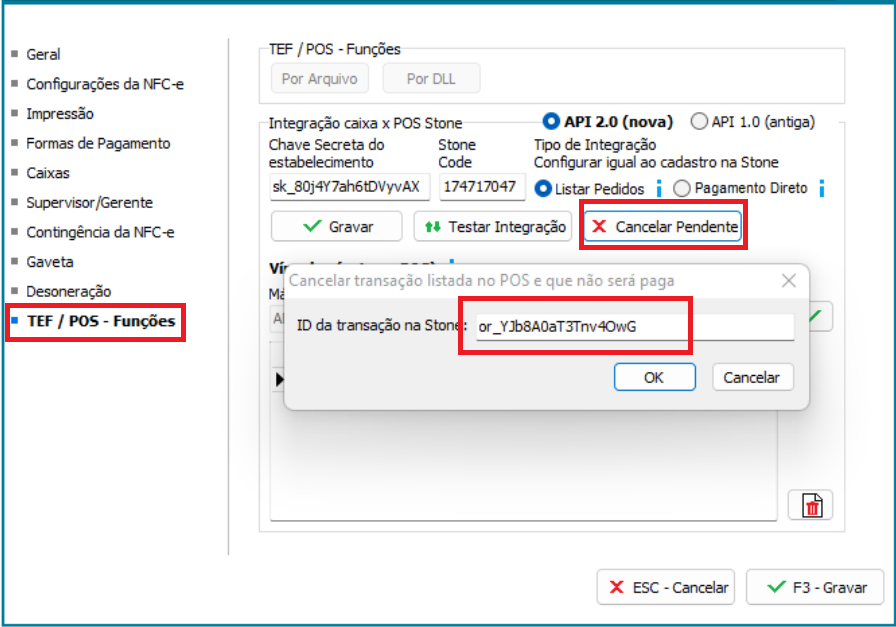The image size is (896, 627).
Task: Close the cancel transaction dialog
Action: pyautogui.click(x=788, y=280)
